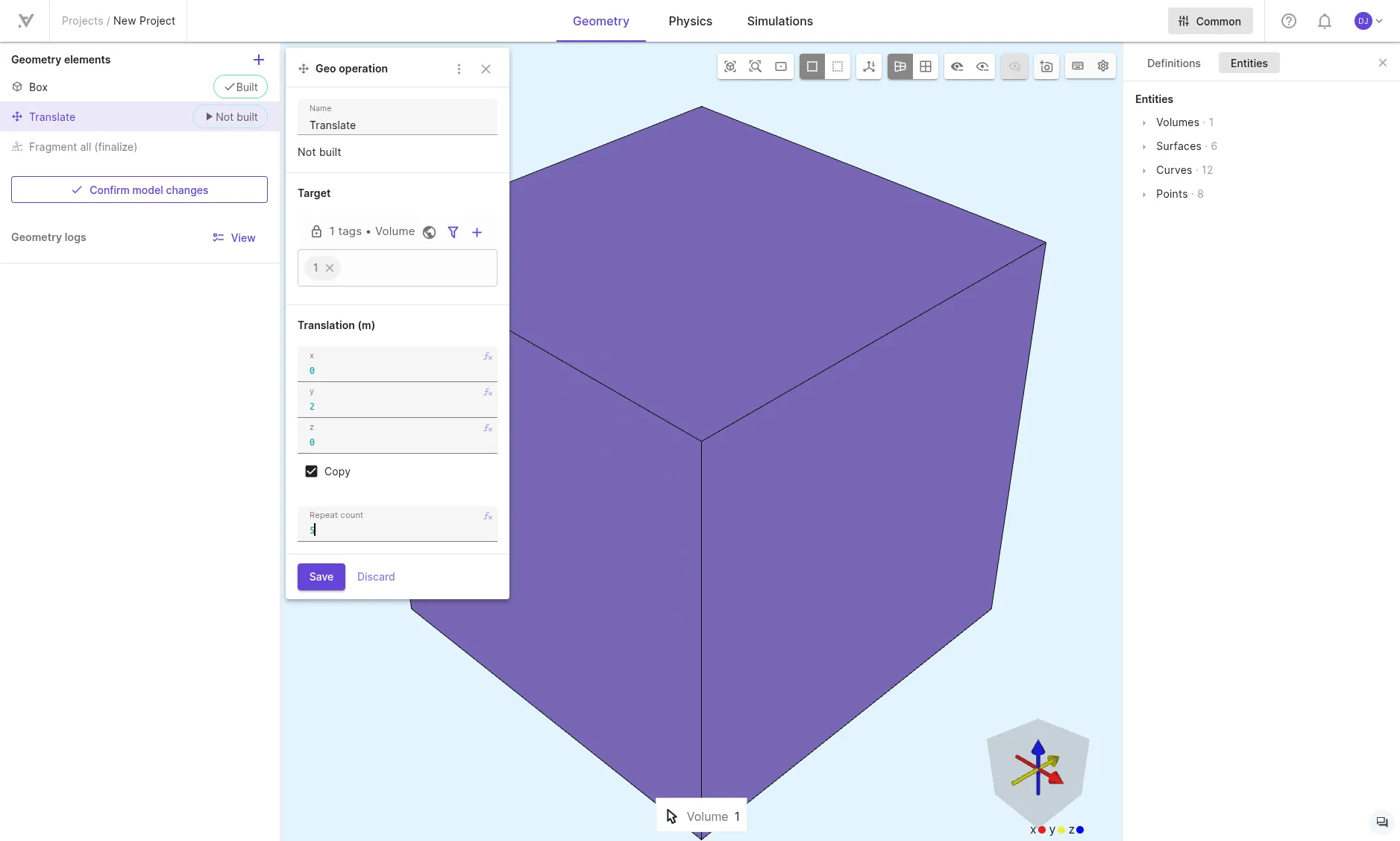
Task: Click the Translation x input field
Action: point(398,364)
